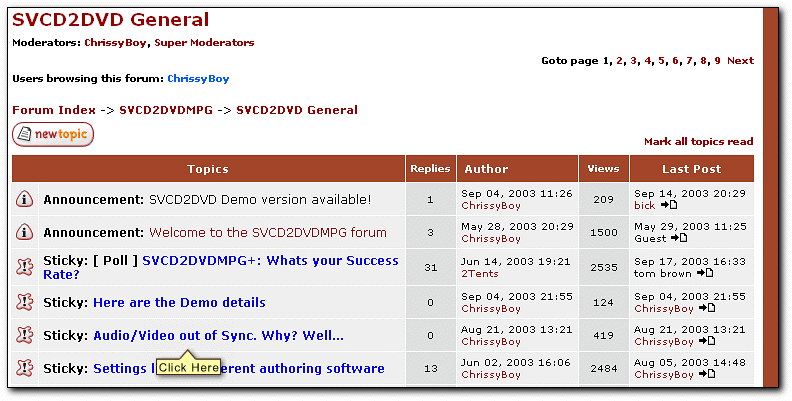Image resolution: width=792 pixels, height=401 pixels.
Task: Click the Topics column header
Action: click(208, 169)
